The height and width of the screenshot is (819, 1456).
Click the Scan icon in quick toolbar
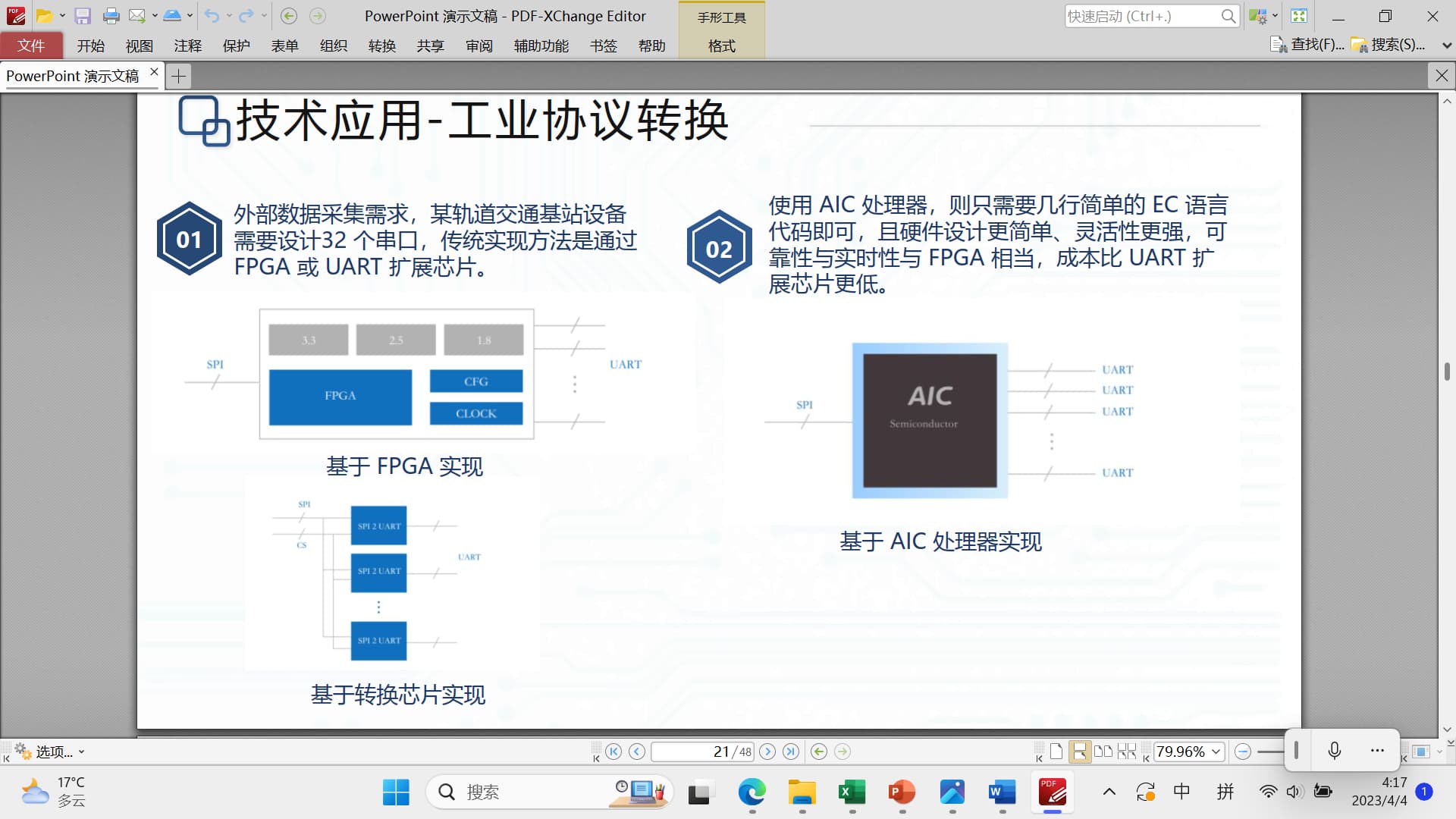172,16
